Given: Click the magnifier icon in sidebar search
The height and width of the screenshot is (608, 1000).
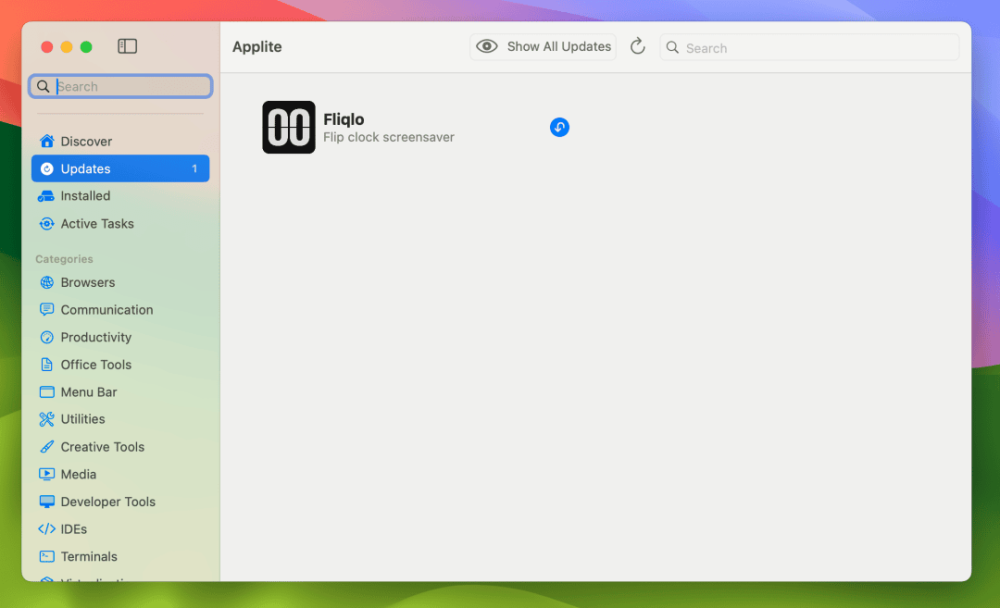Looking at the screenshot, I should (43, 86).
